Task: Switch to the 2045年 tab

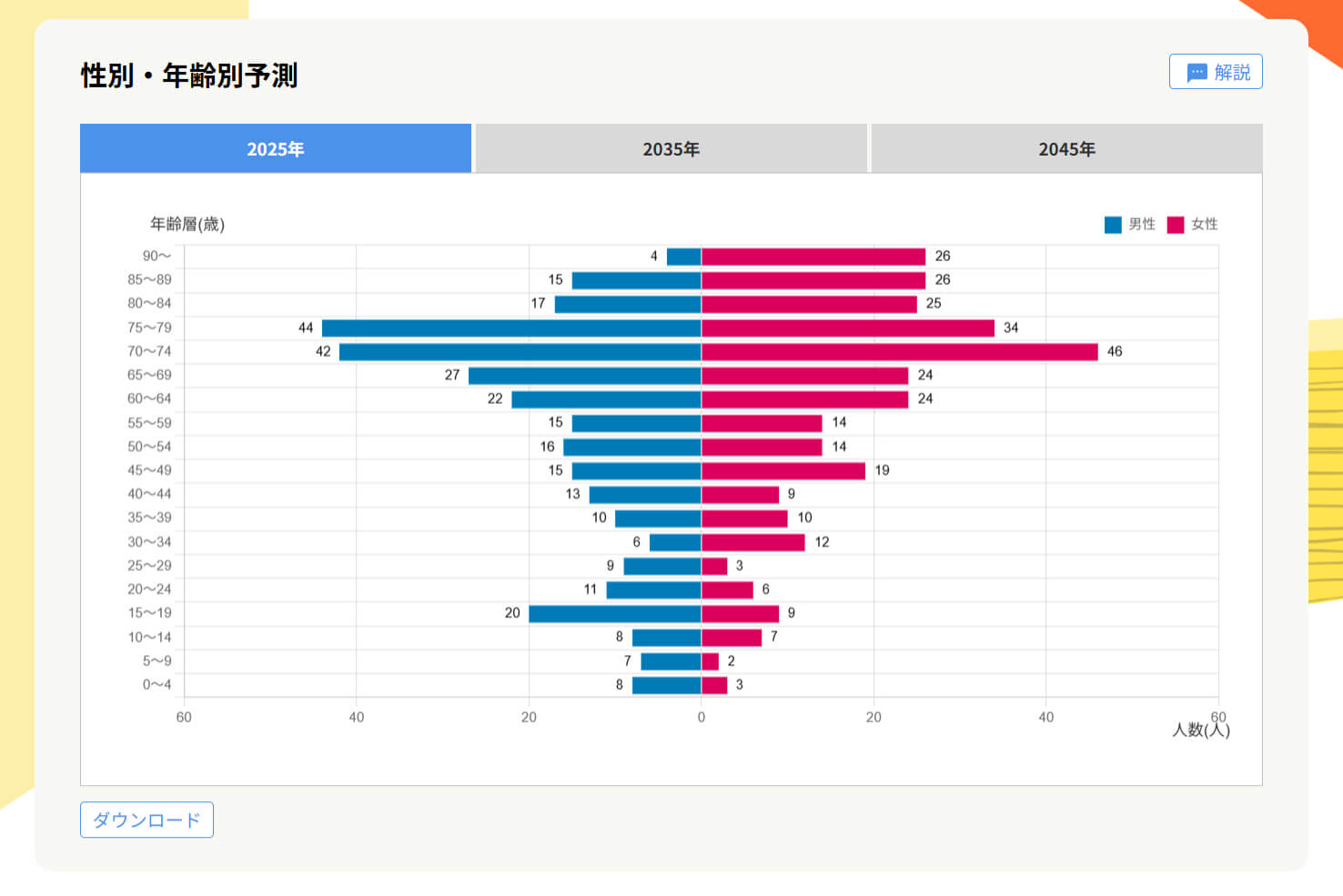Action: [x=1066, y=149]
